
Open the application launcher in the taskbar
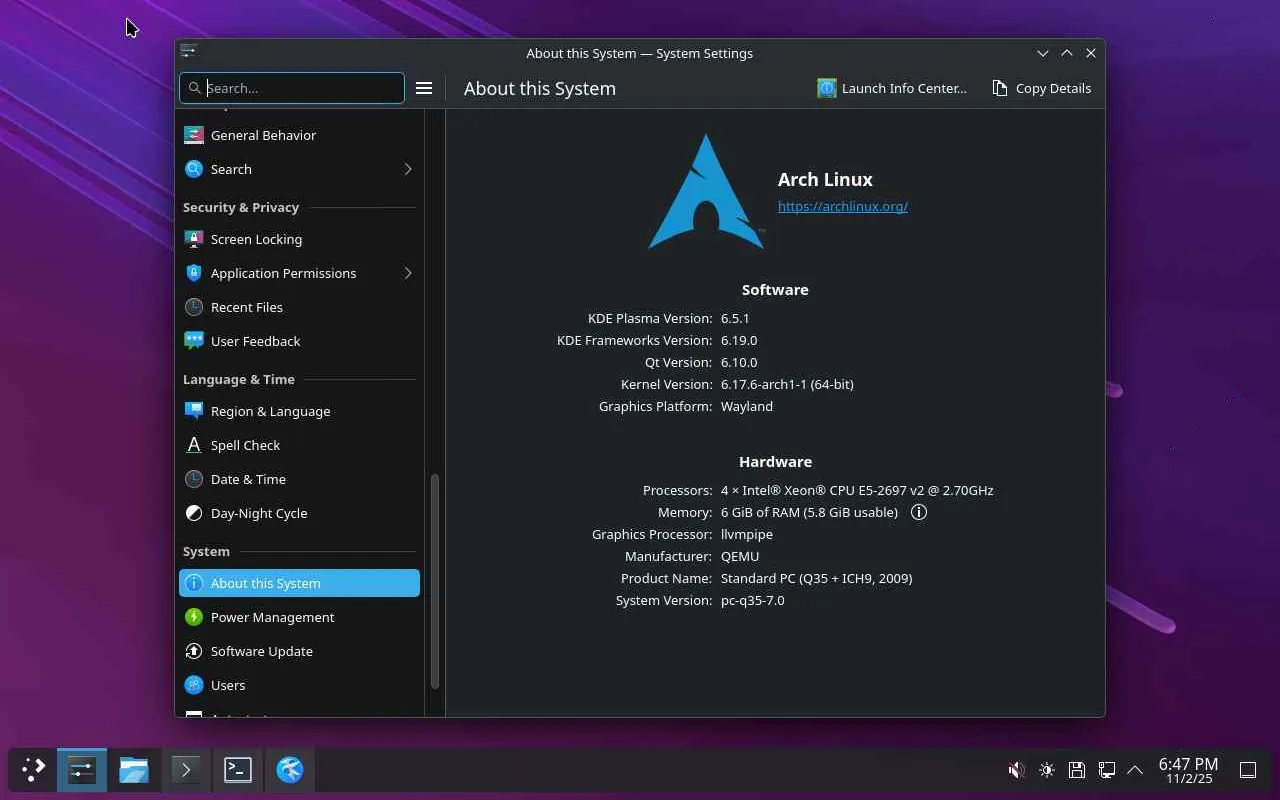pyautogui.click(x=33, y=769)
